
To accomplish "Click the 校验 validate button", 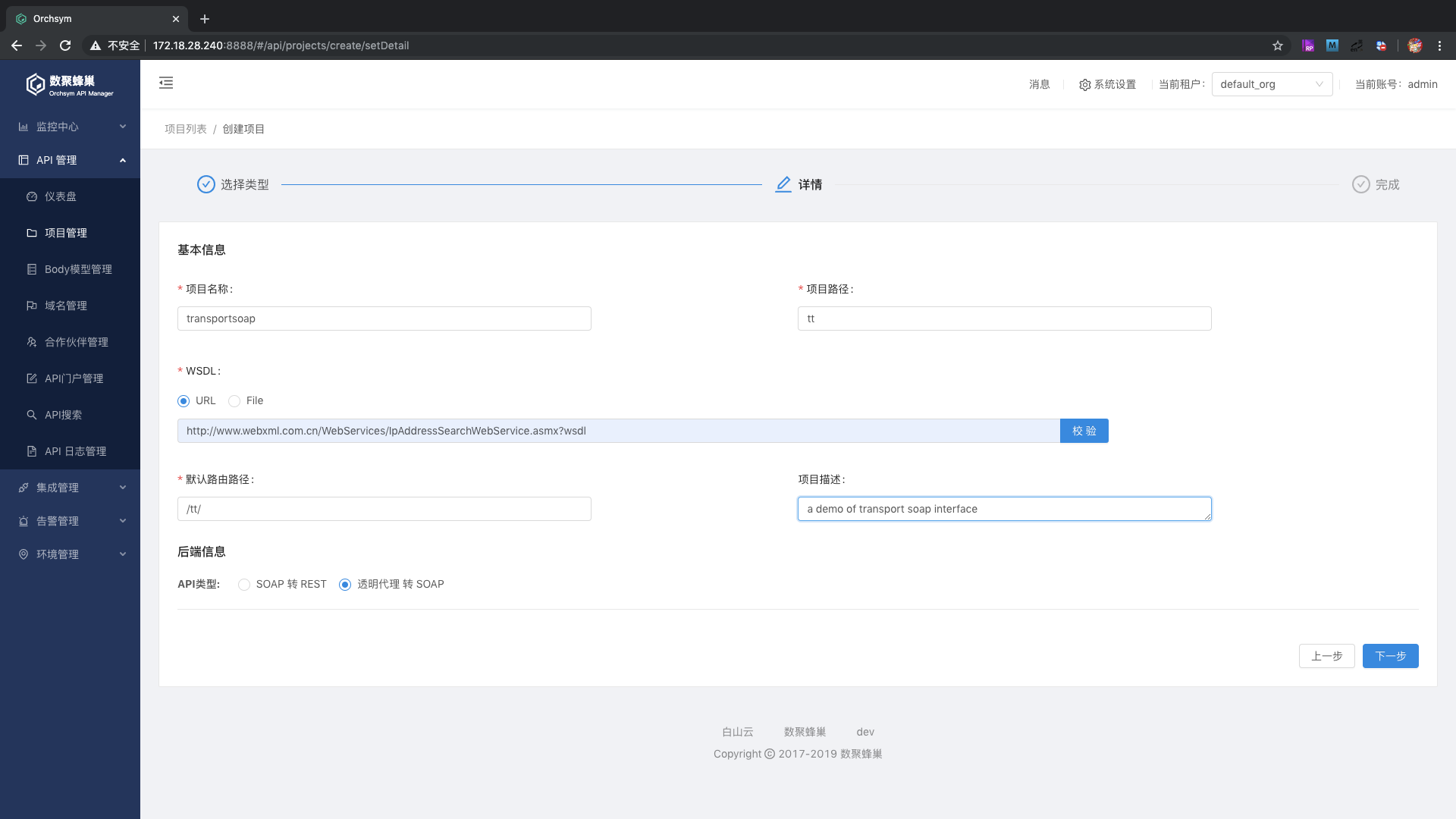I will pos(1084,431).
